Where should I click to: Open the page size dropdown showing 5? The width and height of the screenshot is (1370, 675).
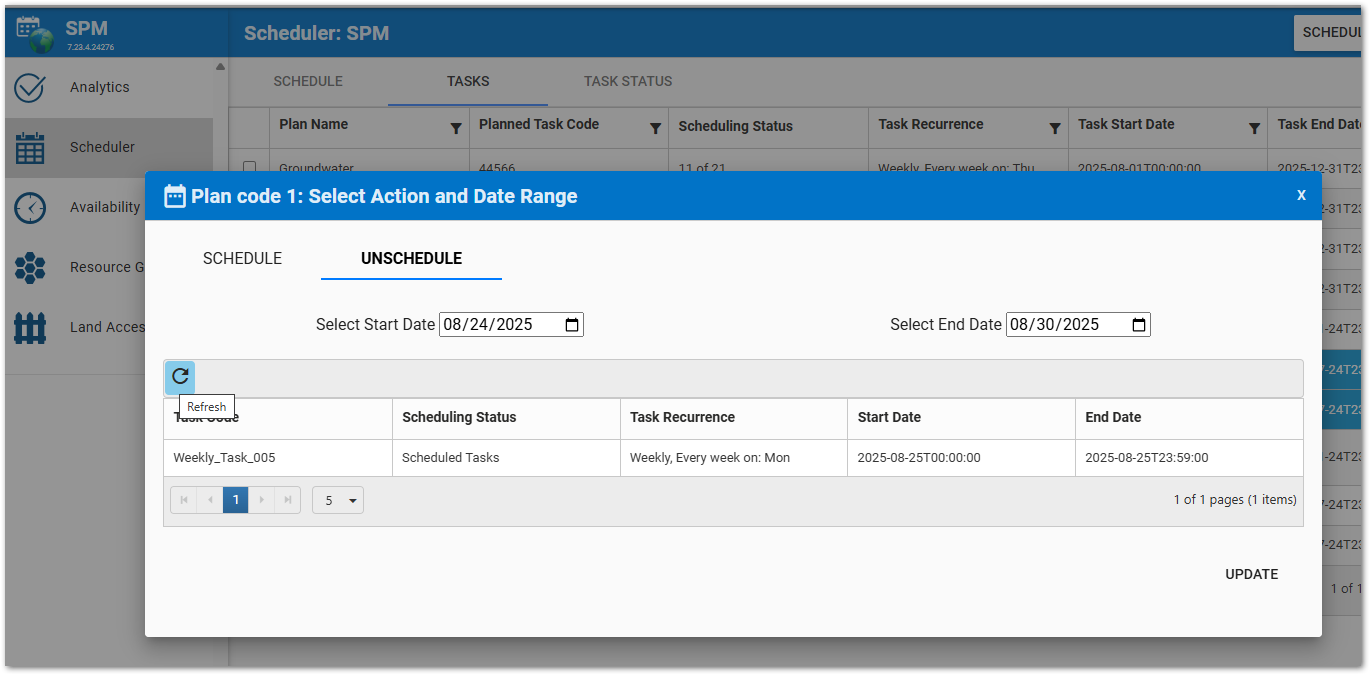pos(337,499)
